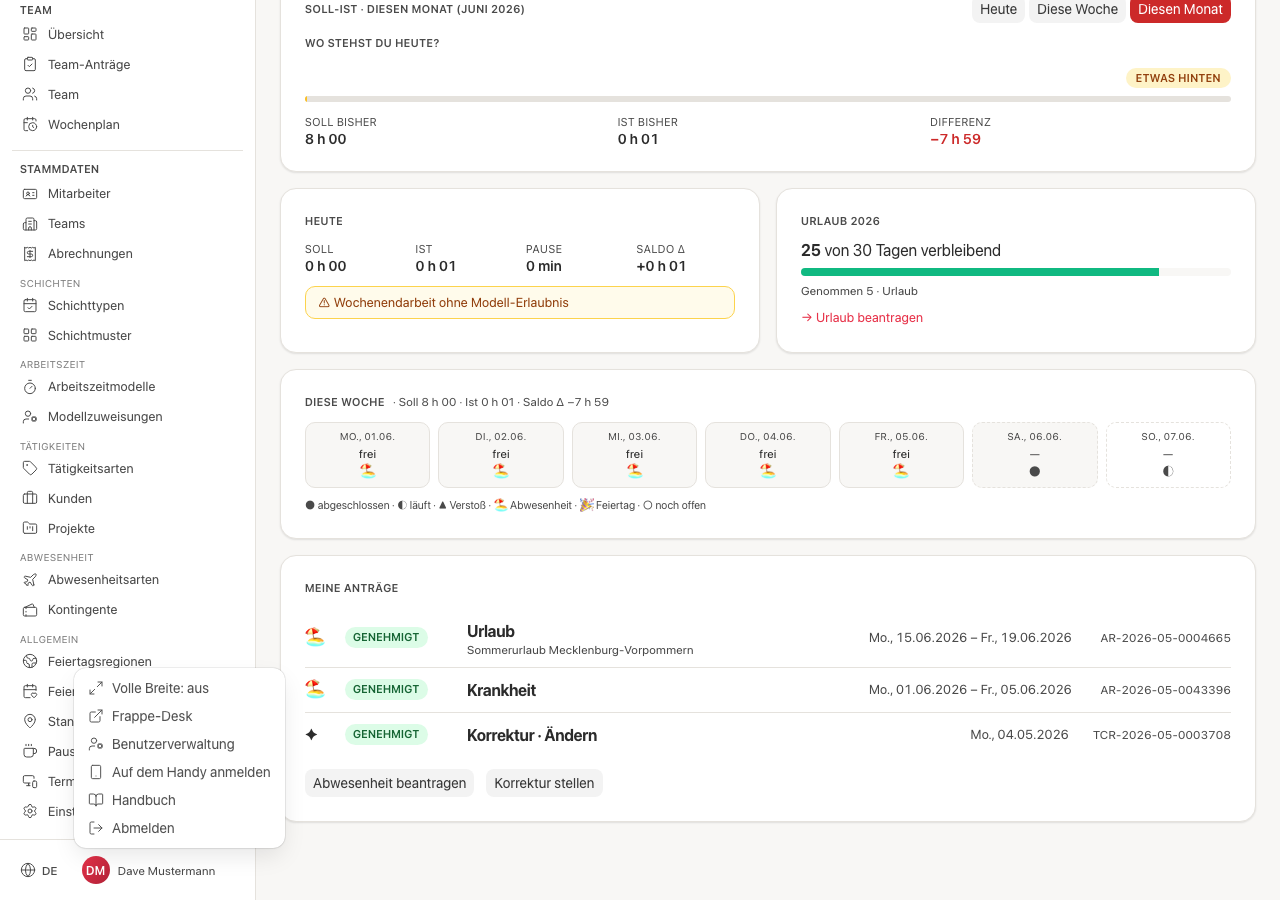1280x900 pixels.
Task: Follow the Urlaub beantragen link
Action: click(862, 318)
